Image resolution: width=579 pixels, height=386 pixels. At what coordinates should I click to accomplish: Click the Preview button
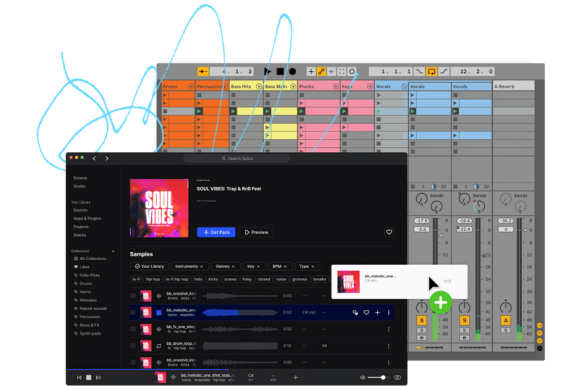pos(256,232)
